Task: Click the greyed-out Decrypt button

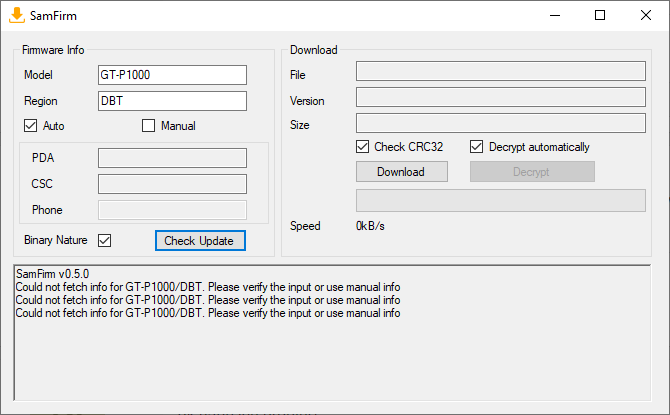Action: coord(532,171)
